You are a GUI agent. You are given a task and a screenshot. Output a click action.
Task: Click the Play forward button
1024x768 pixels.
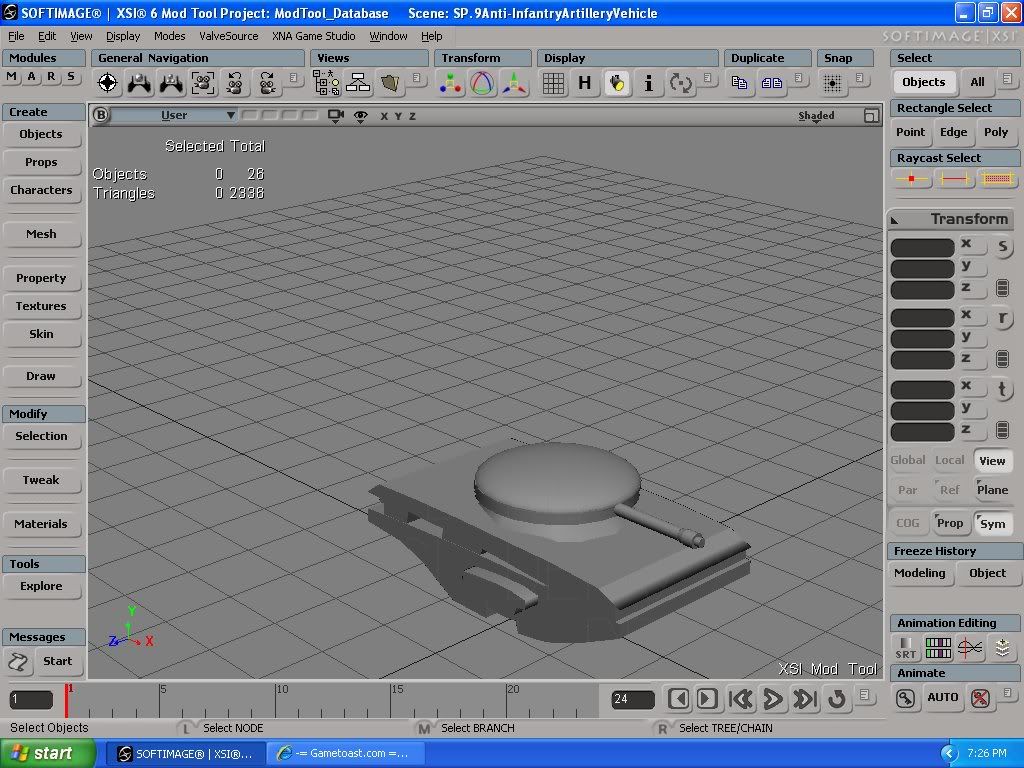[x=773, y=699]
